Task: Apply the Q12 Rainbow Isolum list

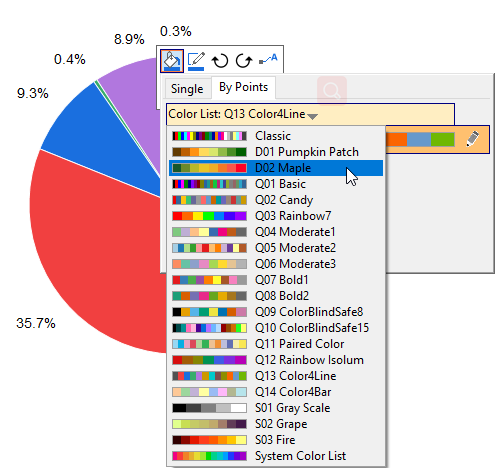Action: (276, 360)
